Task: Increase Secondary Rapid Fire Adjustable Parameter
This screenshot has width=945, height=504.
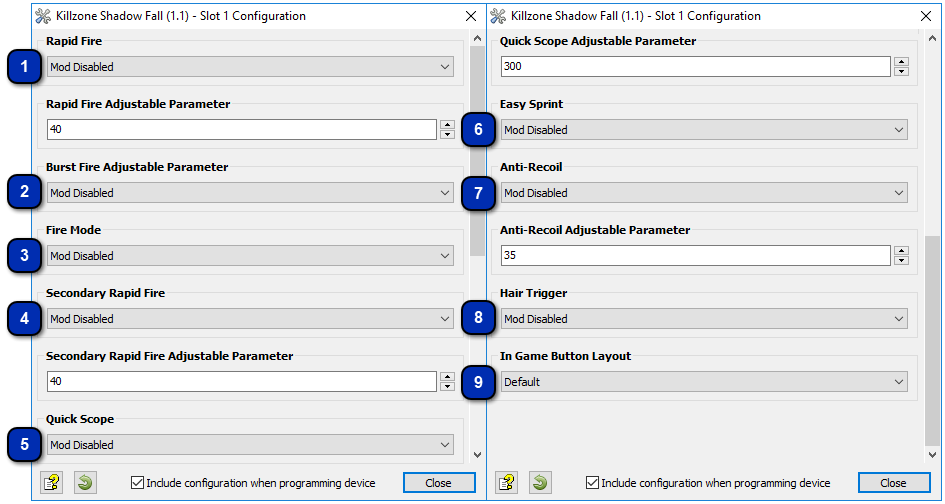Action: click(x=447, y=377)
